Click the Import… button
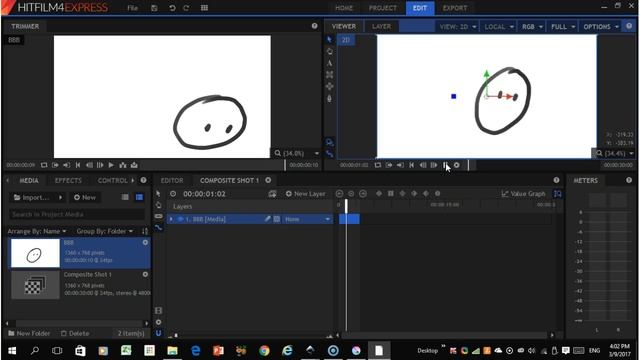The height and width of the screenshot is (360, 640). point(32,198)
